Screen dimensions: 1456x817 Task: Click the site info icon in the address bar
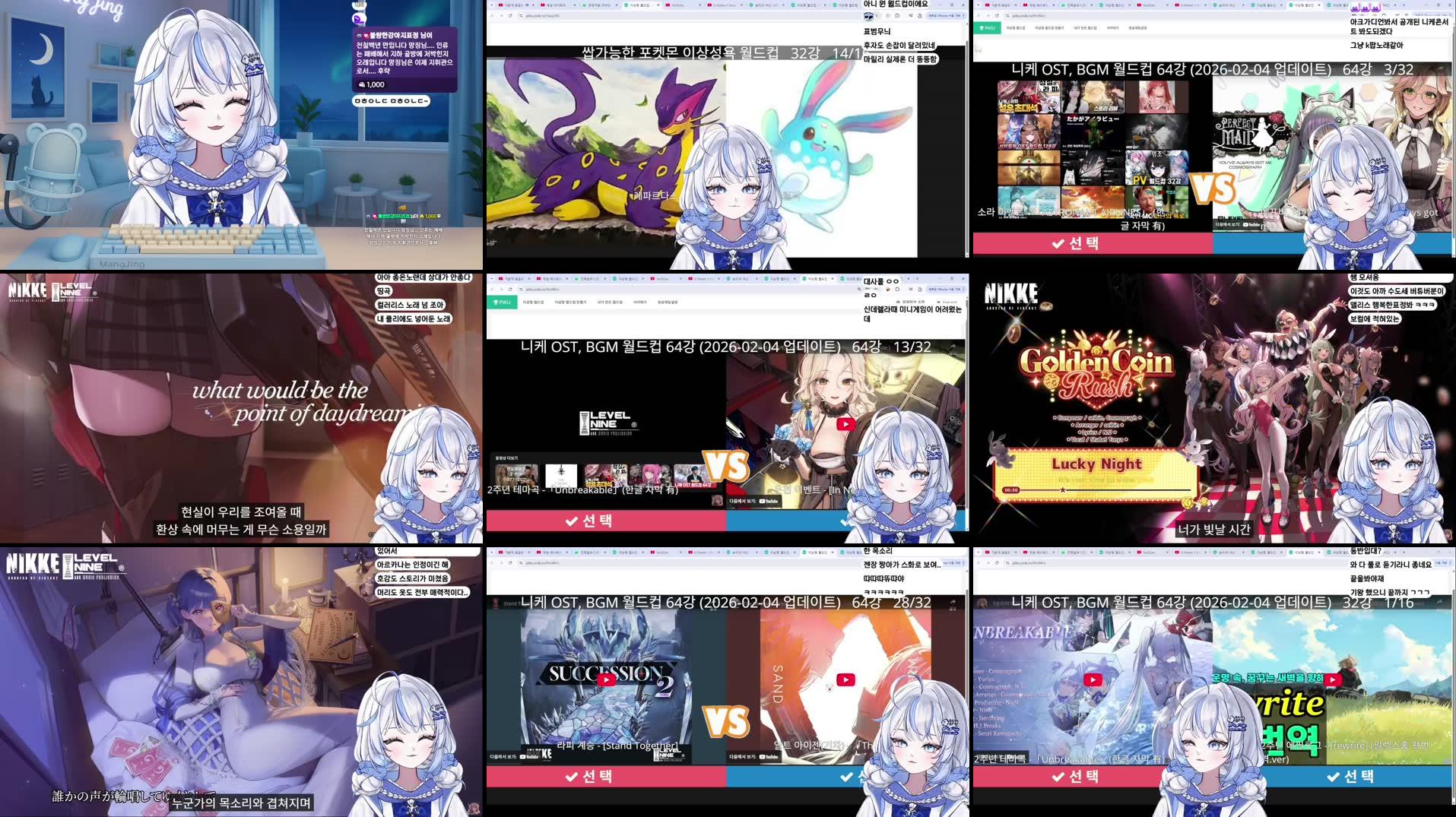pyautogui.click(x=522, y=290)
